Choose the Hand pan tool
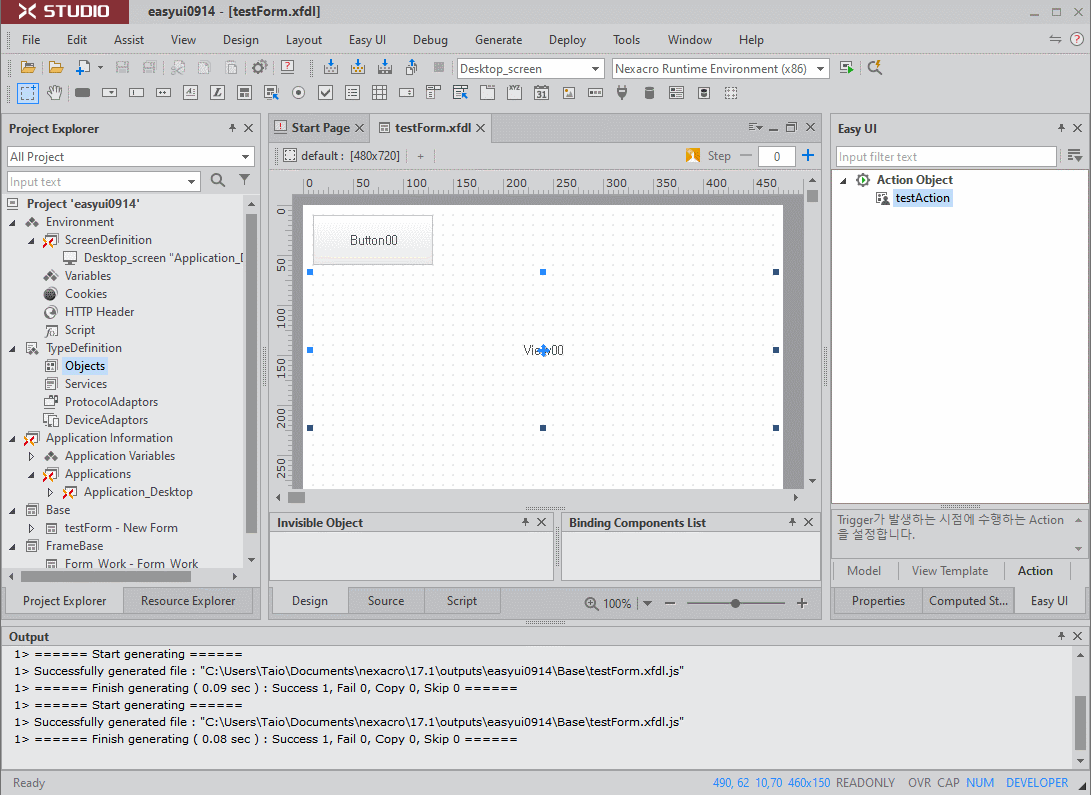 click(x=54, y=93)
